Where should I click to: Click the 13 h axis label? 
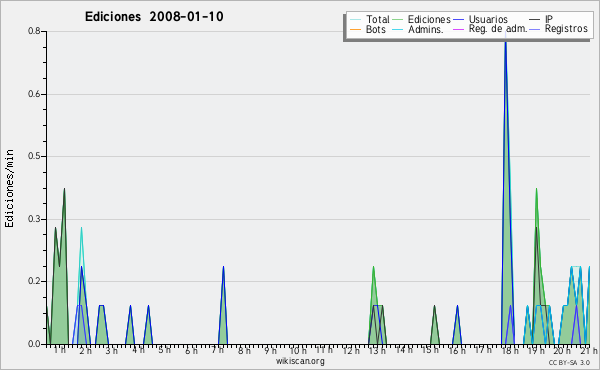tap(377, 350)
